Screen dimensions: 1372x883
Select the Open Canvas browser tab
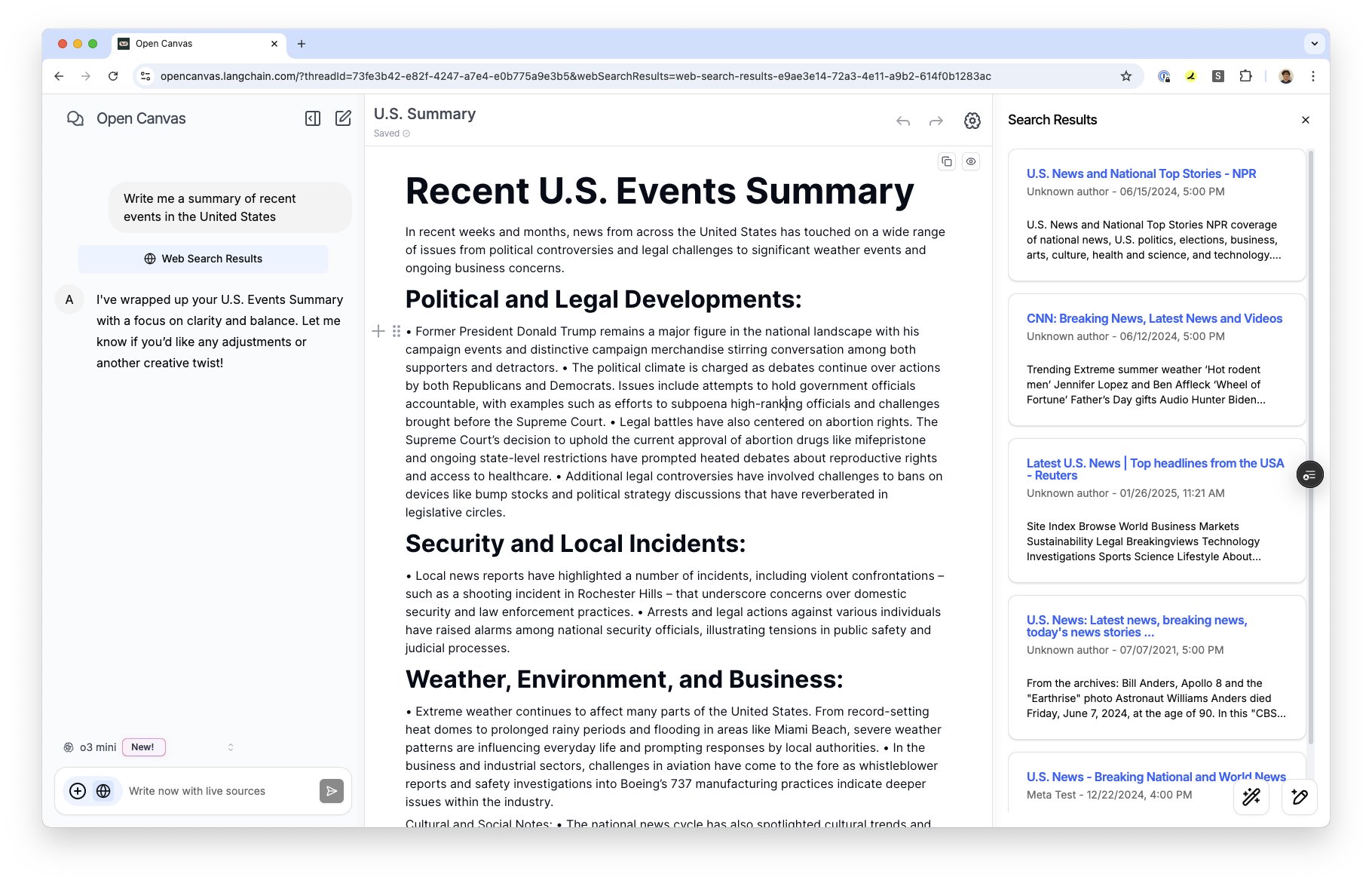tap(199, 44)
